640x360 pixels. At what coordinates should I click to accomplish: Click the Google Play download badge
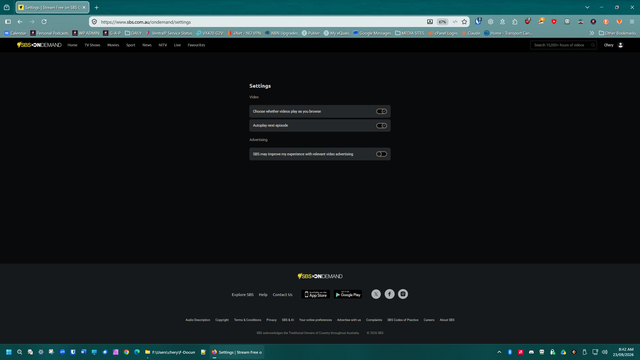point(348,294)
